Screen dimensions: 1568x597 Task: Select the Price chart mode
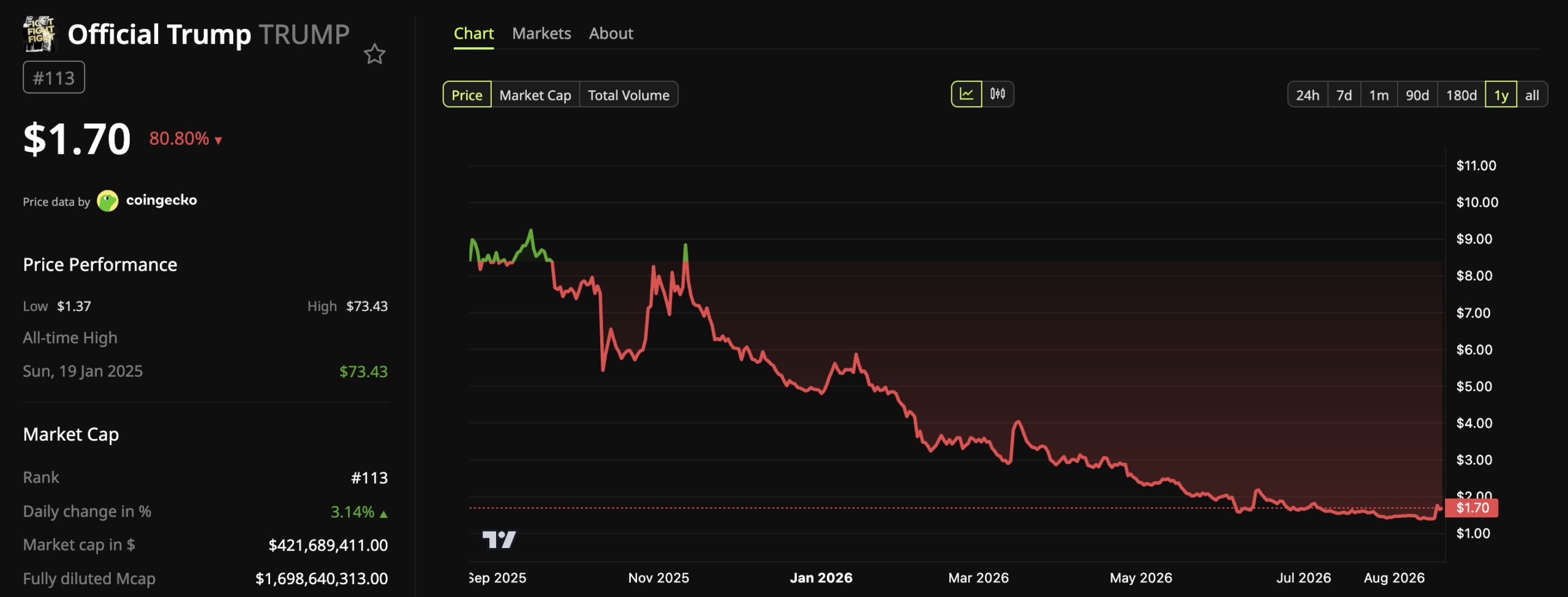(467, 95)
